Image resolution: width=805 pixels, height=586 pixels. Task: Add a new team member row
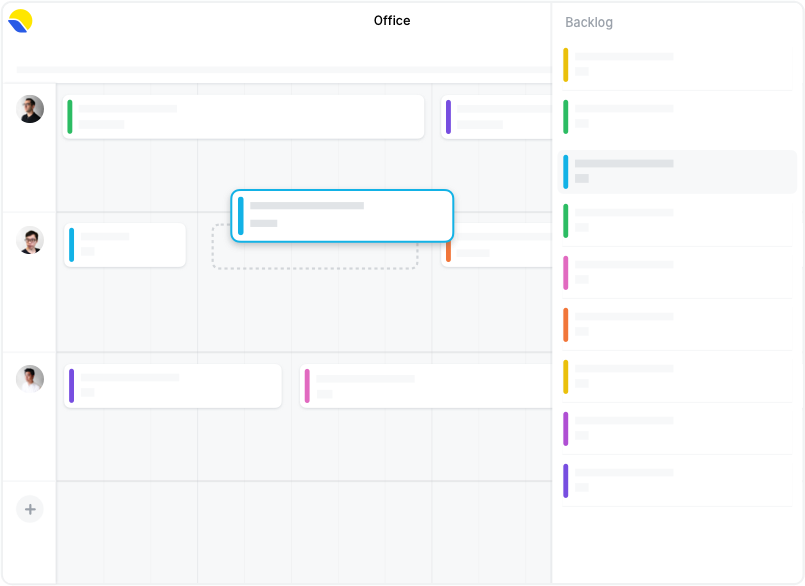30,509
